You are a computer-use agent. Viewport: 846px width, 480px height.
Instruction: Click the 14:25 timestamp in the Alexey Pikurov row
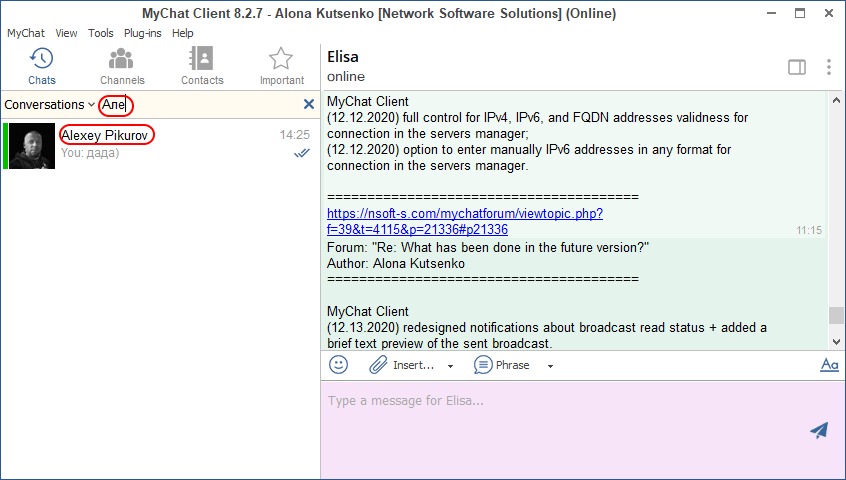(x=295, y=135)
